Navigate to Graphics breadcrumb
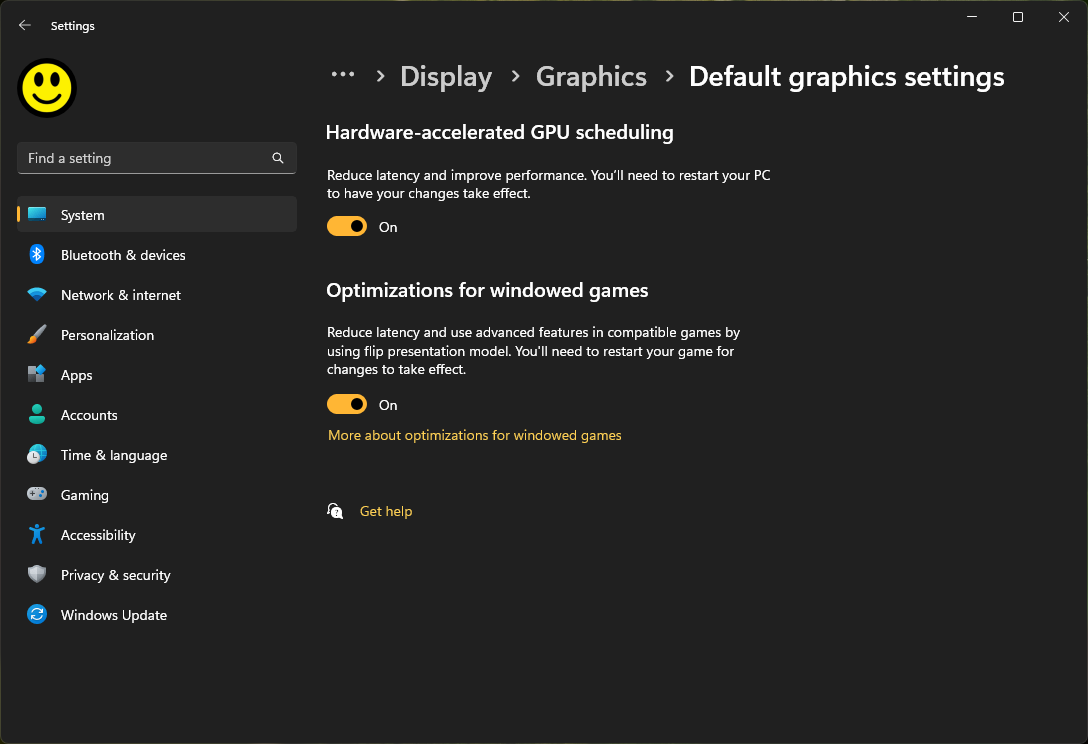Viewport: 1088px width, 744px height. tap(591, 77)
